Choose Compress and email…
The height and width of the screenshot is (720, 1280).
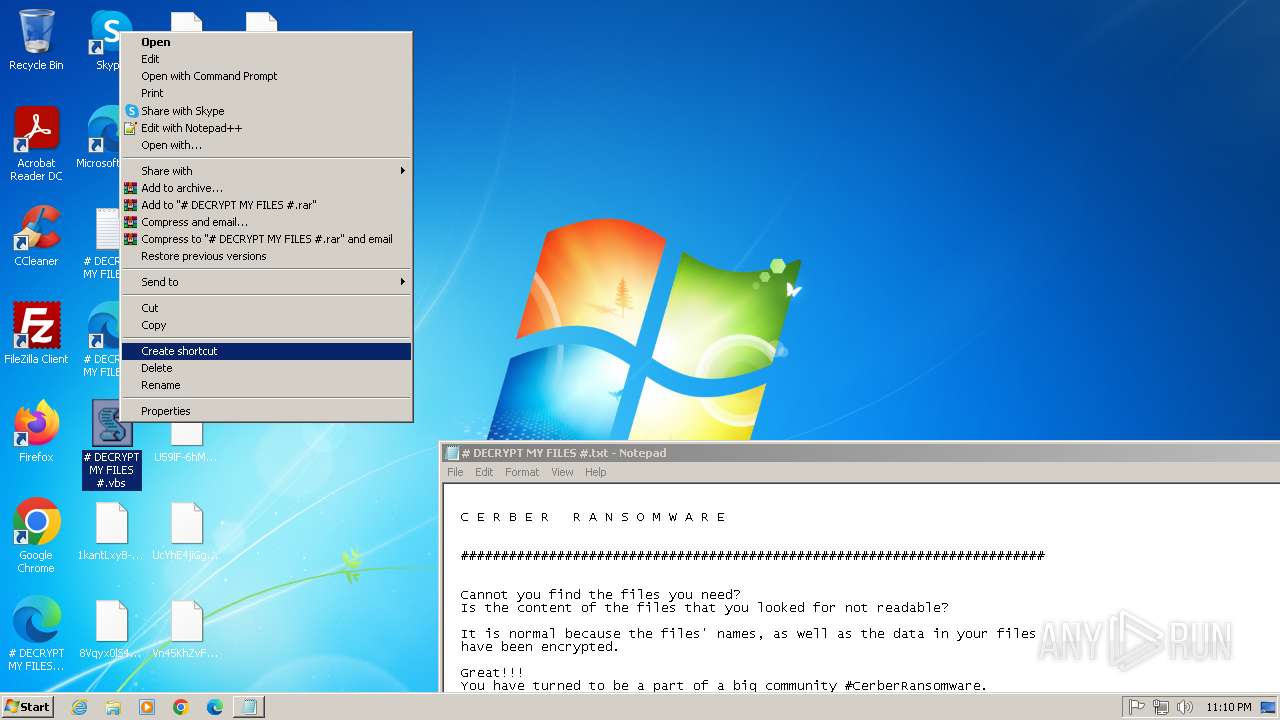266,222
